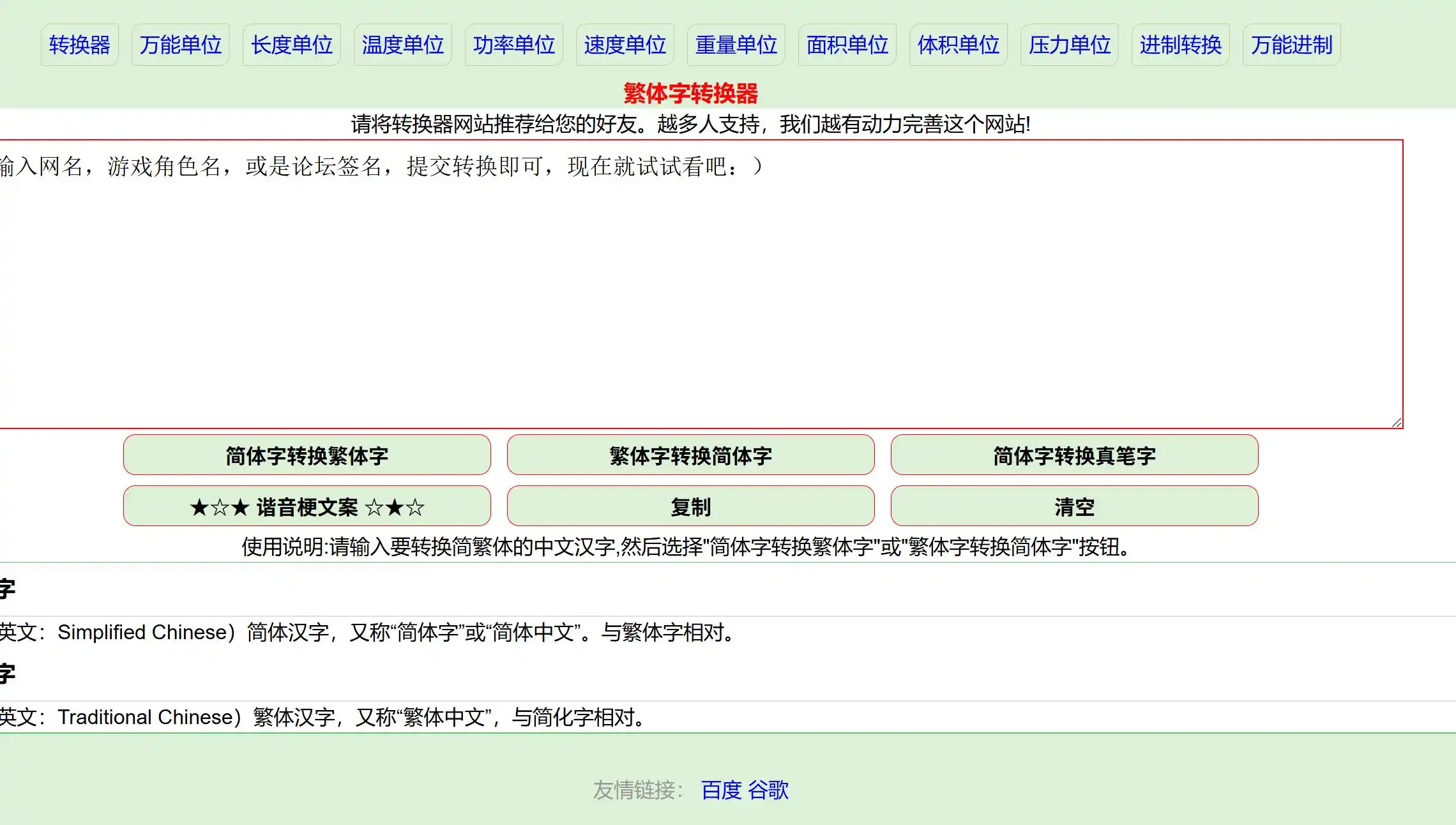Go to 万能单位 page
The height and width of the screenshot is (825, 1456).
[x=181, y=45]
